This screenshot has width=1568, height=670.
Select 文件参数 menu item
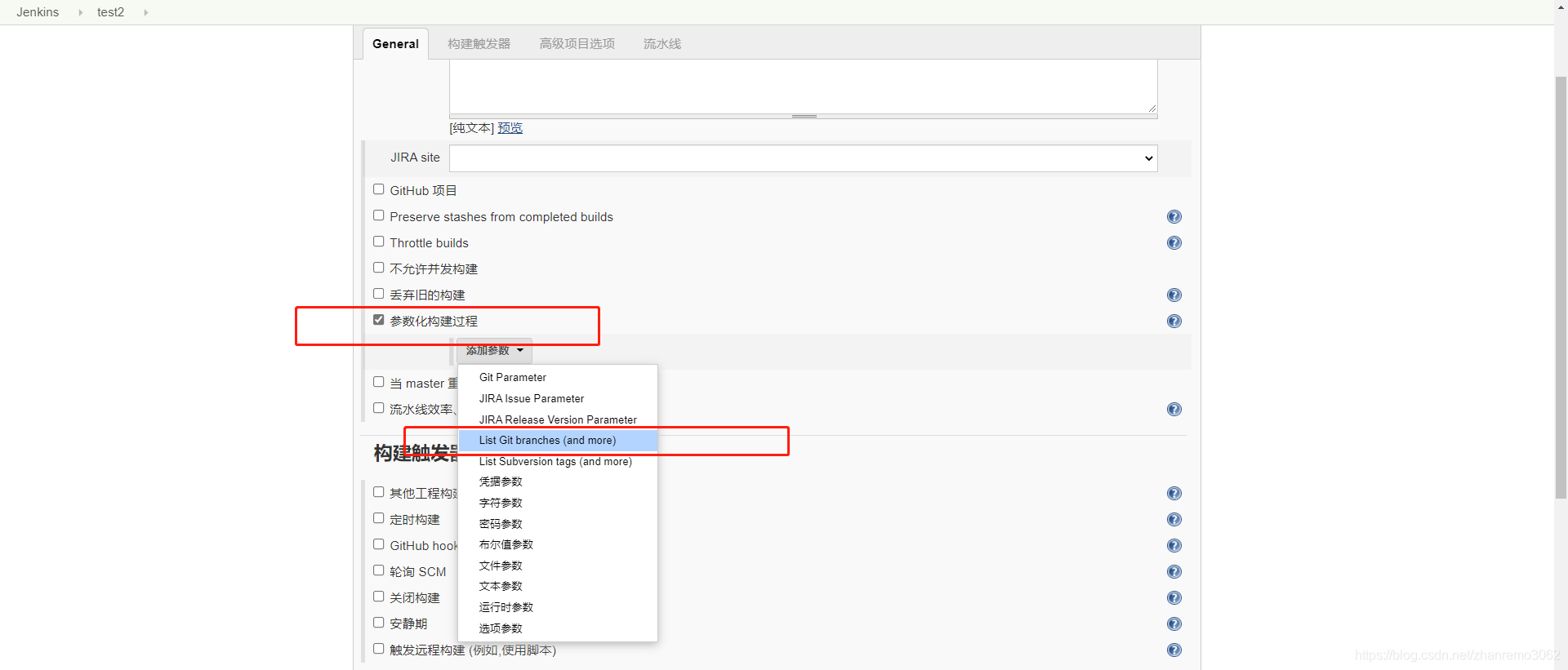558,566
